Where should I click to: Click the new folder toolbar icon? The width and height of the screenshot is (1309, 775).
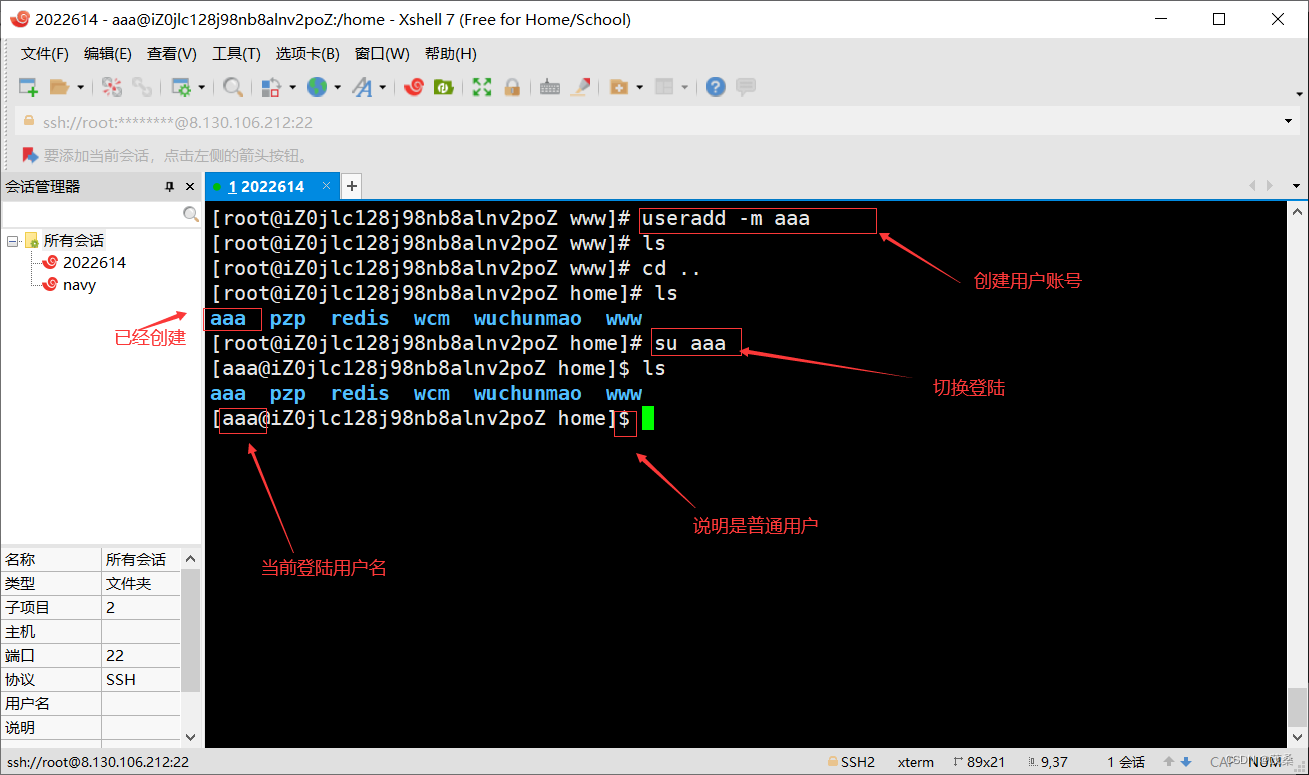618,87
